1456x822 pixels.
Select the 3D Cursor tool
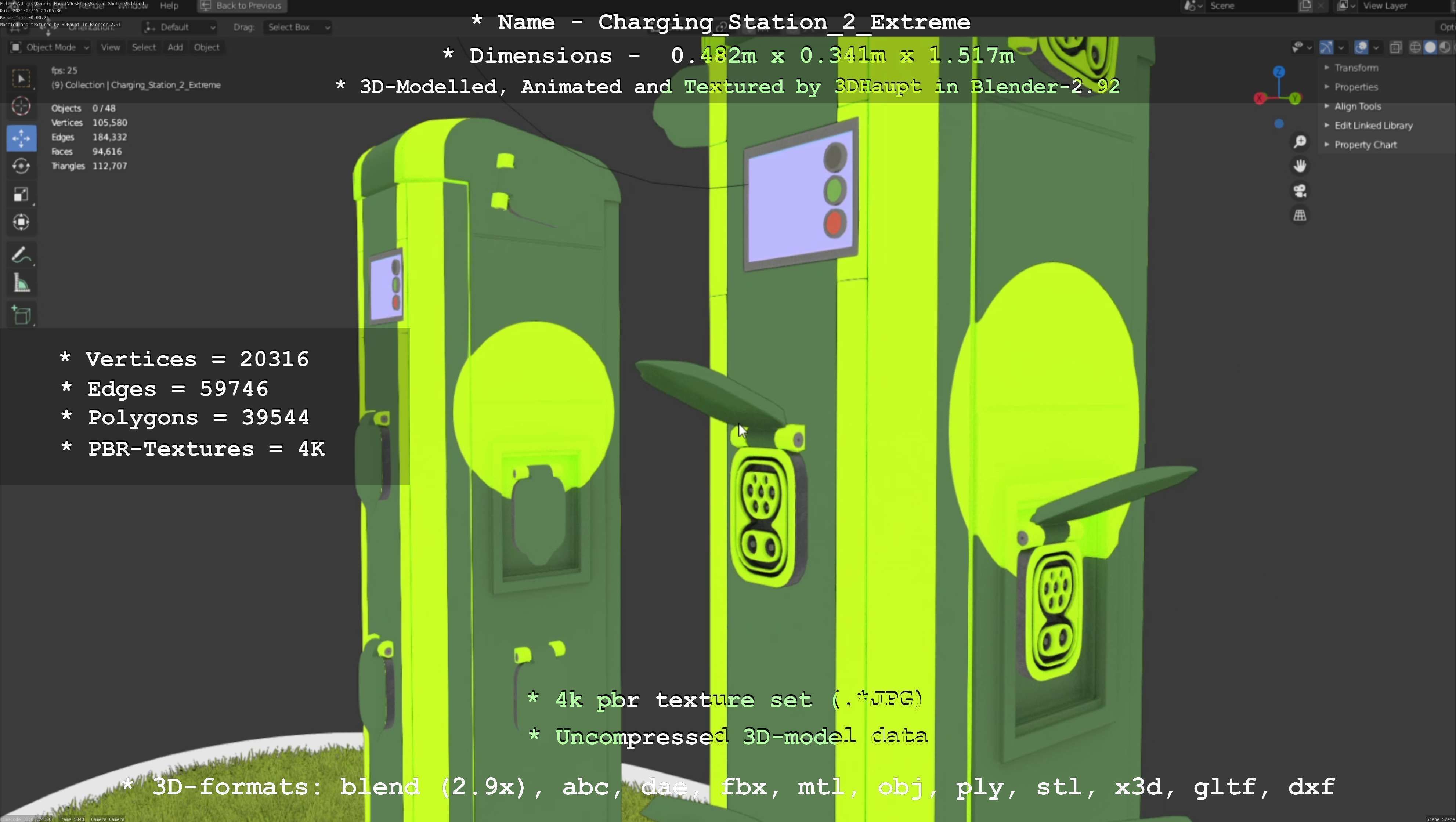coord(21,106)
